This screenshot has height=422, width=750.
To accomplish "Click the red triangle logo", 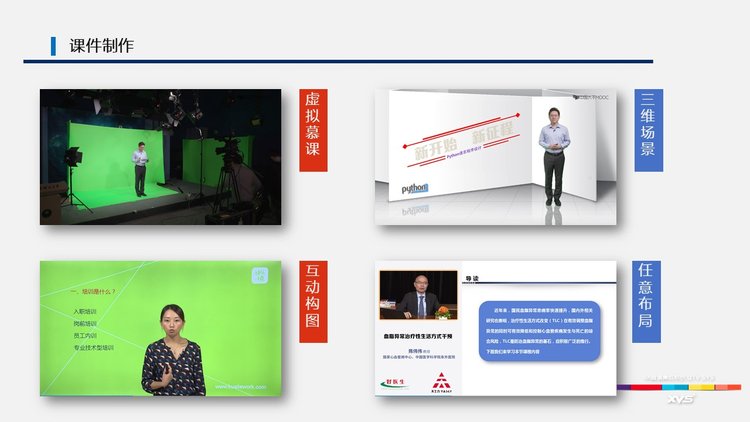I will [x=443, y=380].
